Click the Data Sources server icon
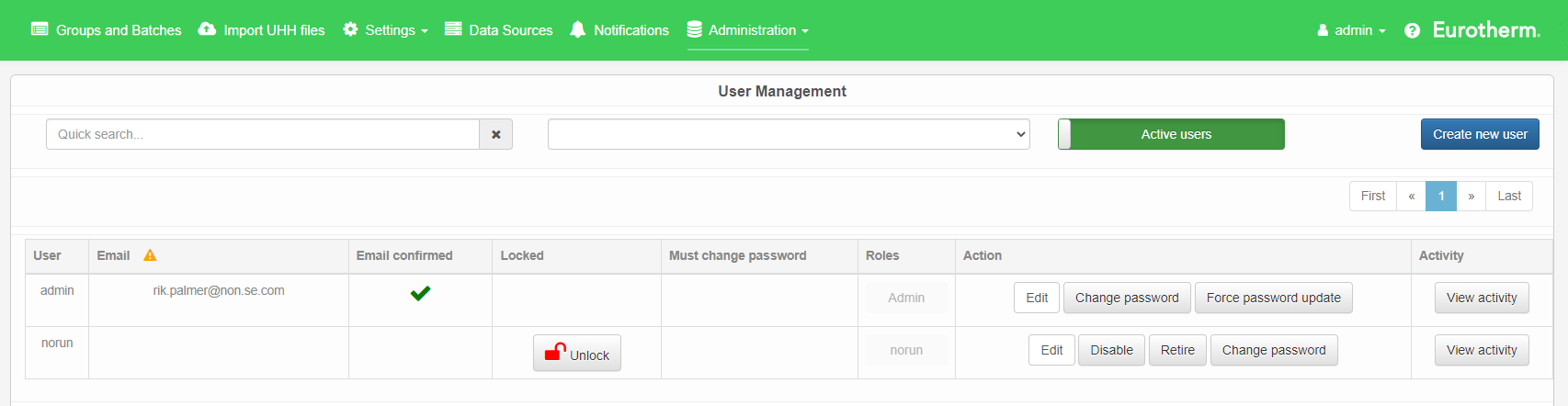Screen dimensions: 1568x406 tap(453, 29)
